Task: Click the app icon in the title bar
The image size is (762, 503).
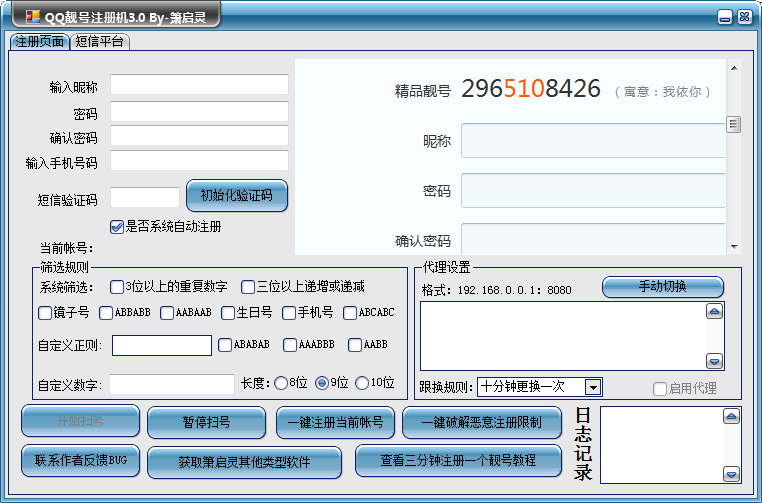Action: pyautogui.click(x=33, y=17)
